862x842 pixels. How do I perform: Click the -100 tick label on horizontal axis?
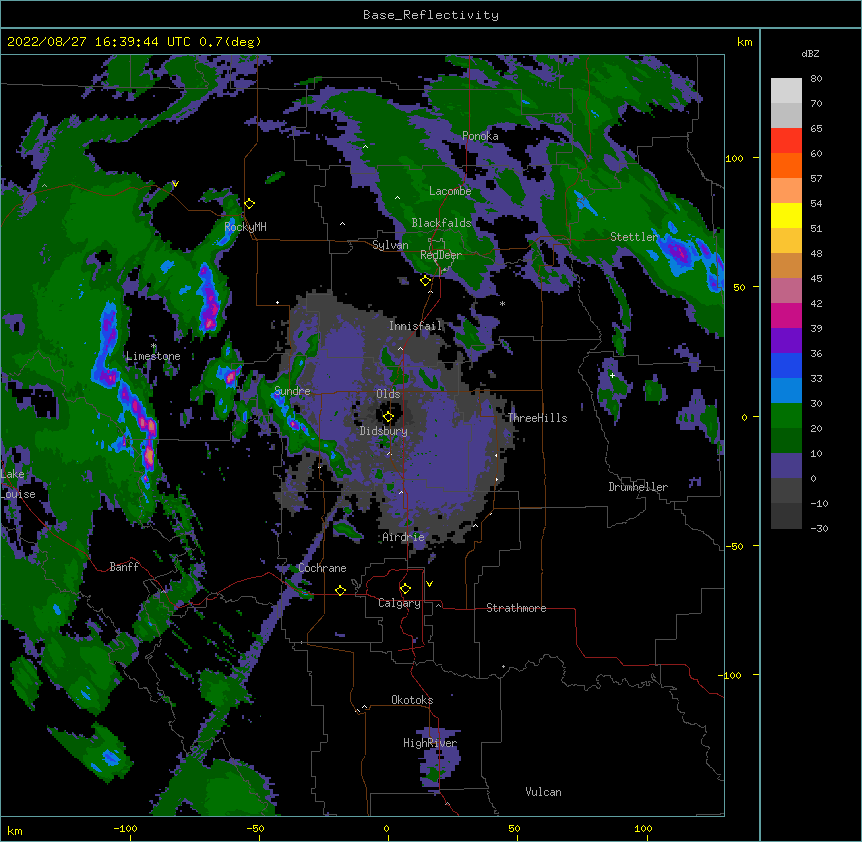point(125,828)
